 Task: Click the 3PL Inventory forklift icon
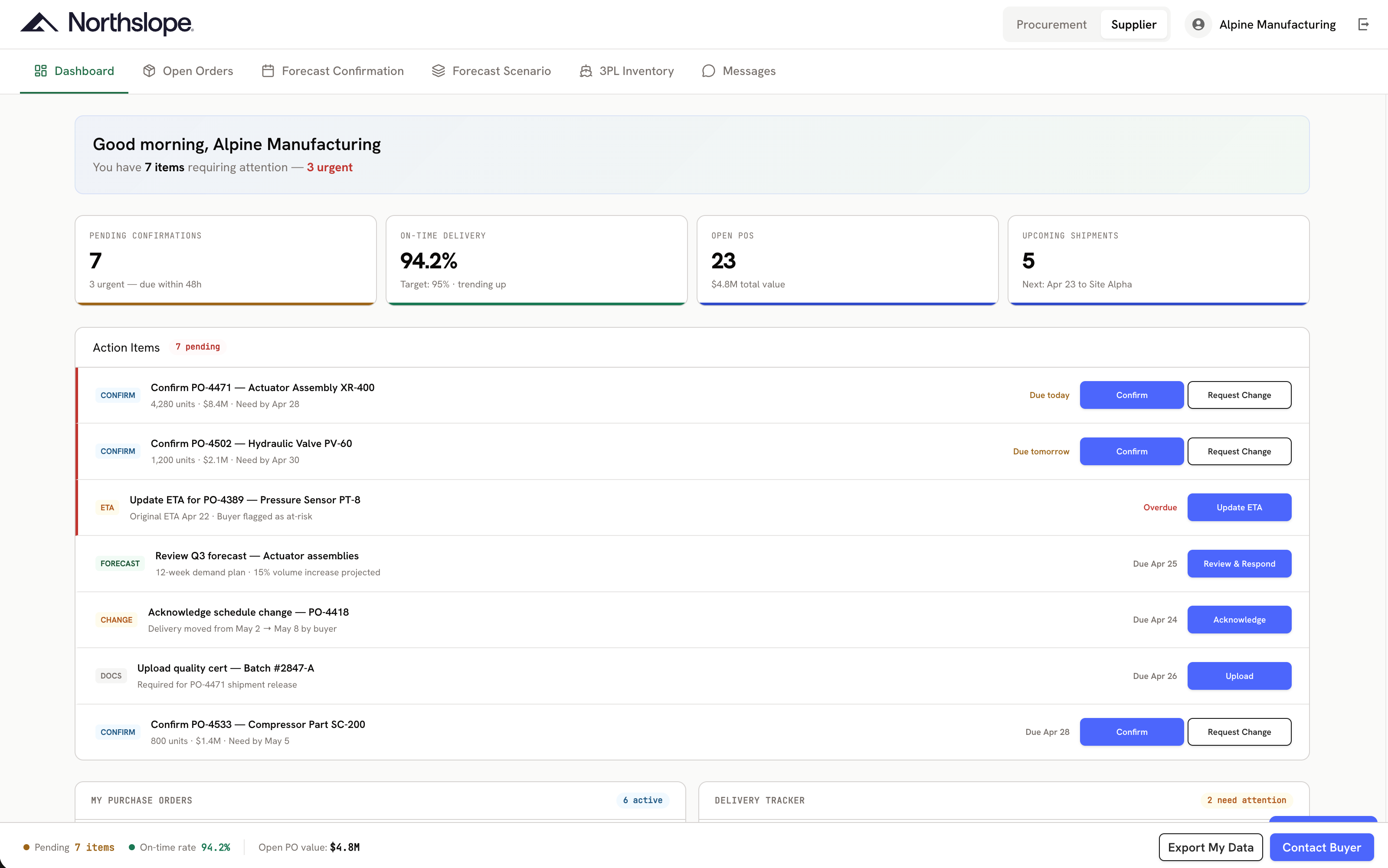tap(586, 71)
